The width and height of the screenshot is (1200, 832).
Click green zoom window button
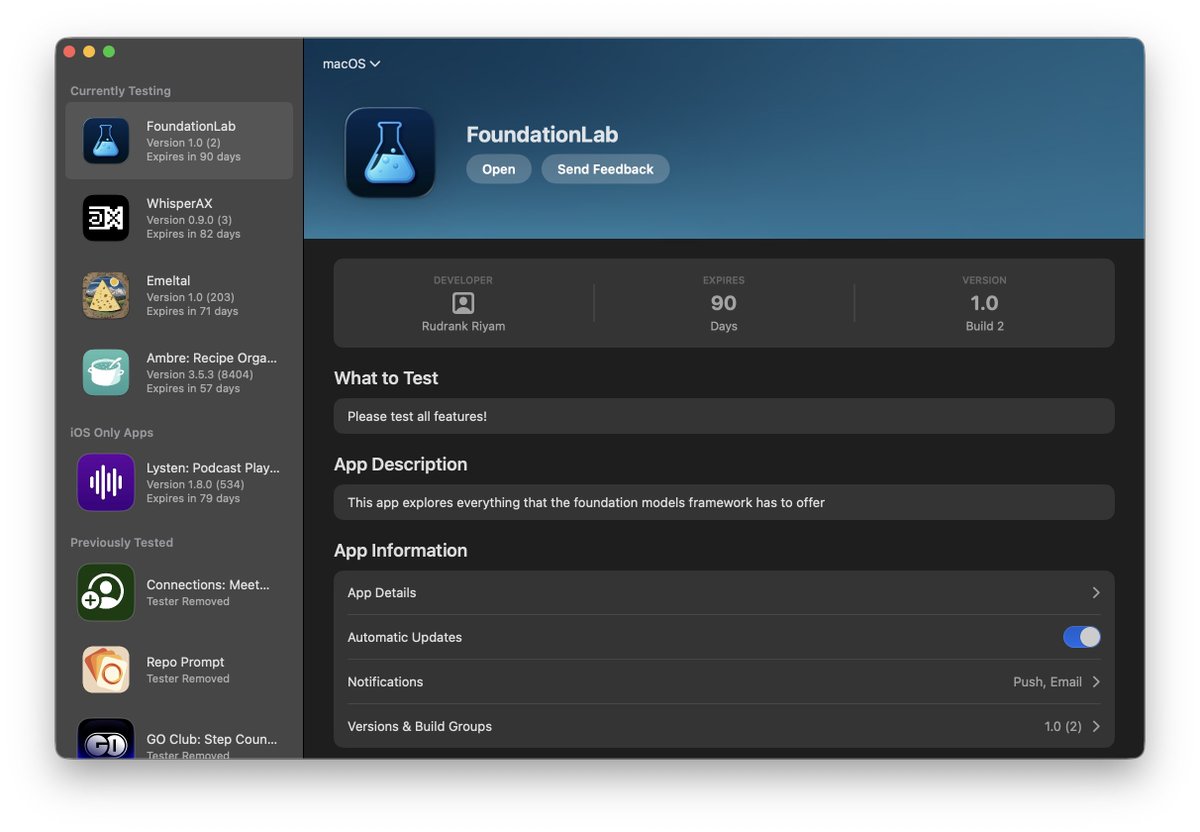tap(109, 51)
